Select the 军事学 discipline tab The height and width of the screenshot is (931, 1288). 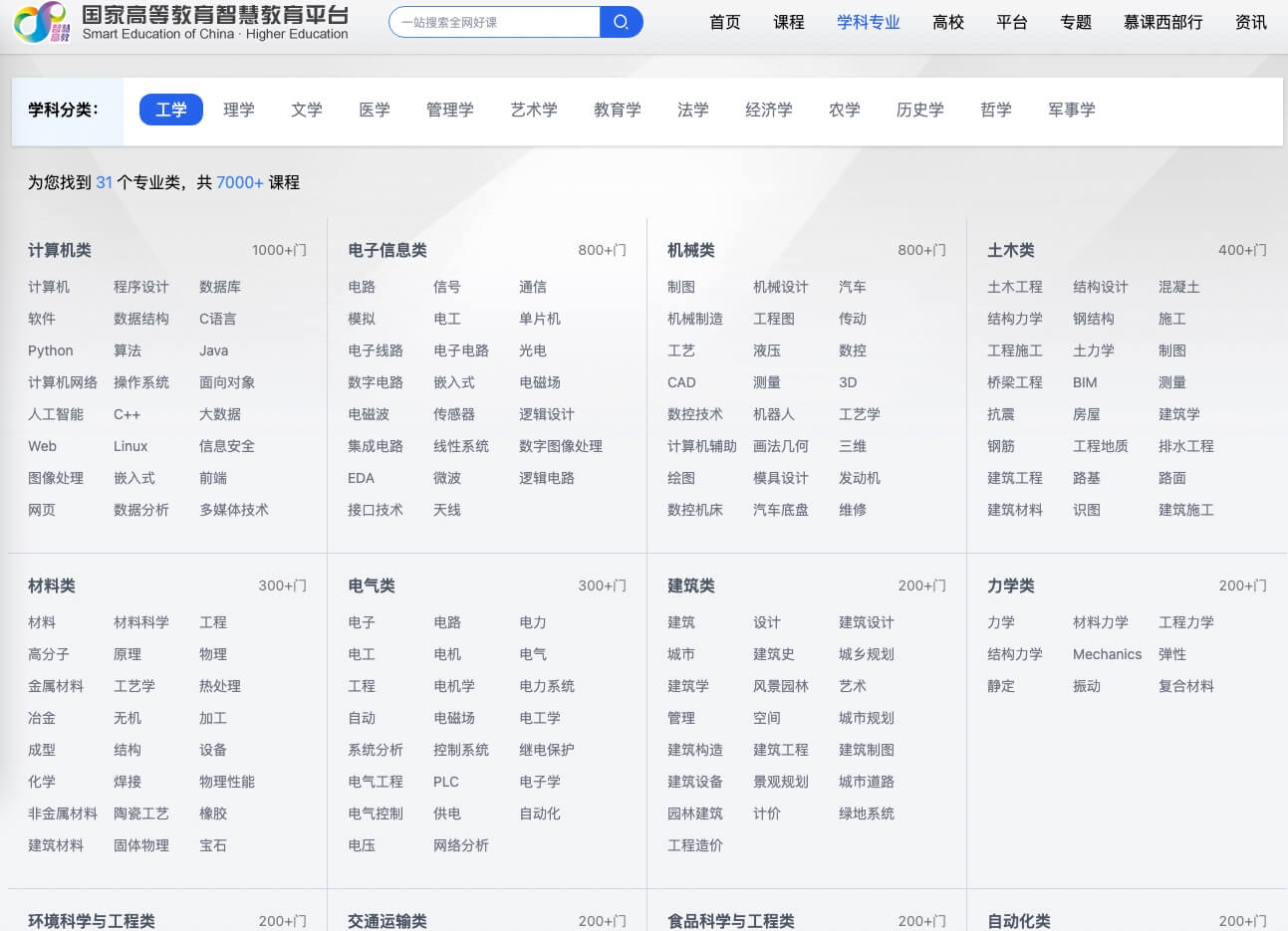1071,110
